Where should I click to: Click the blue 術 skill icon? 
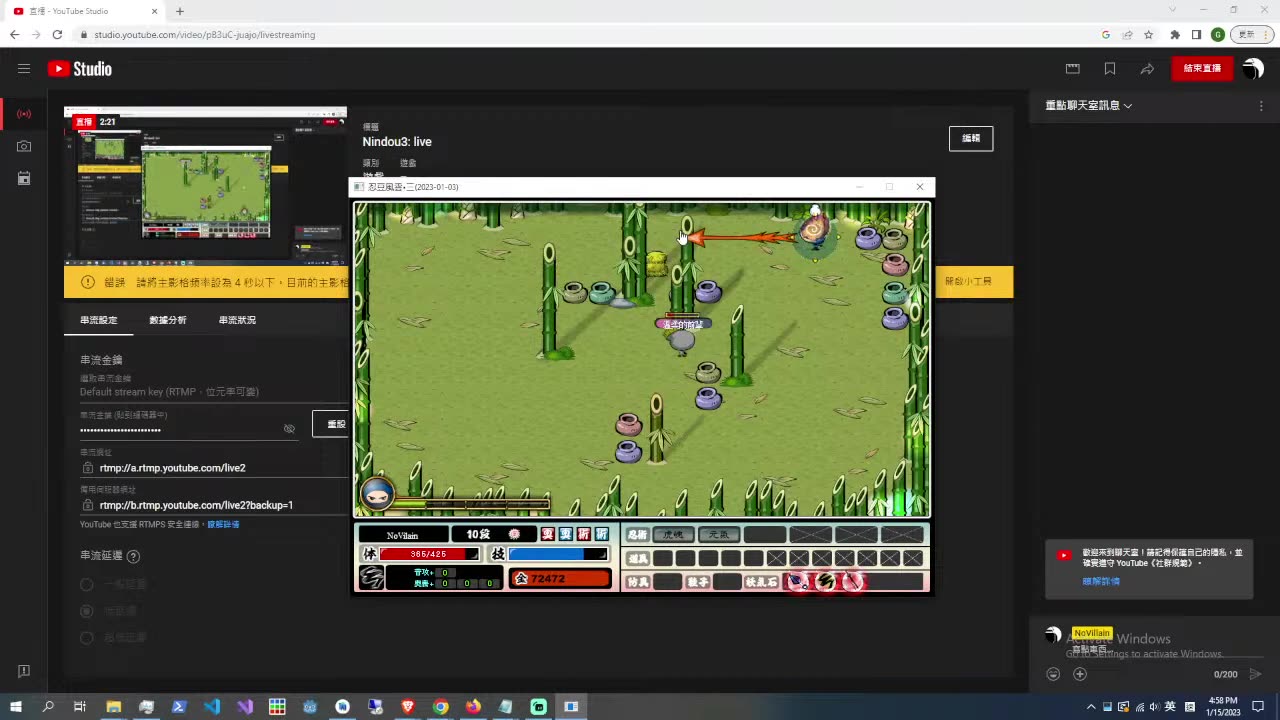coord(602,534)
